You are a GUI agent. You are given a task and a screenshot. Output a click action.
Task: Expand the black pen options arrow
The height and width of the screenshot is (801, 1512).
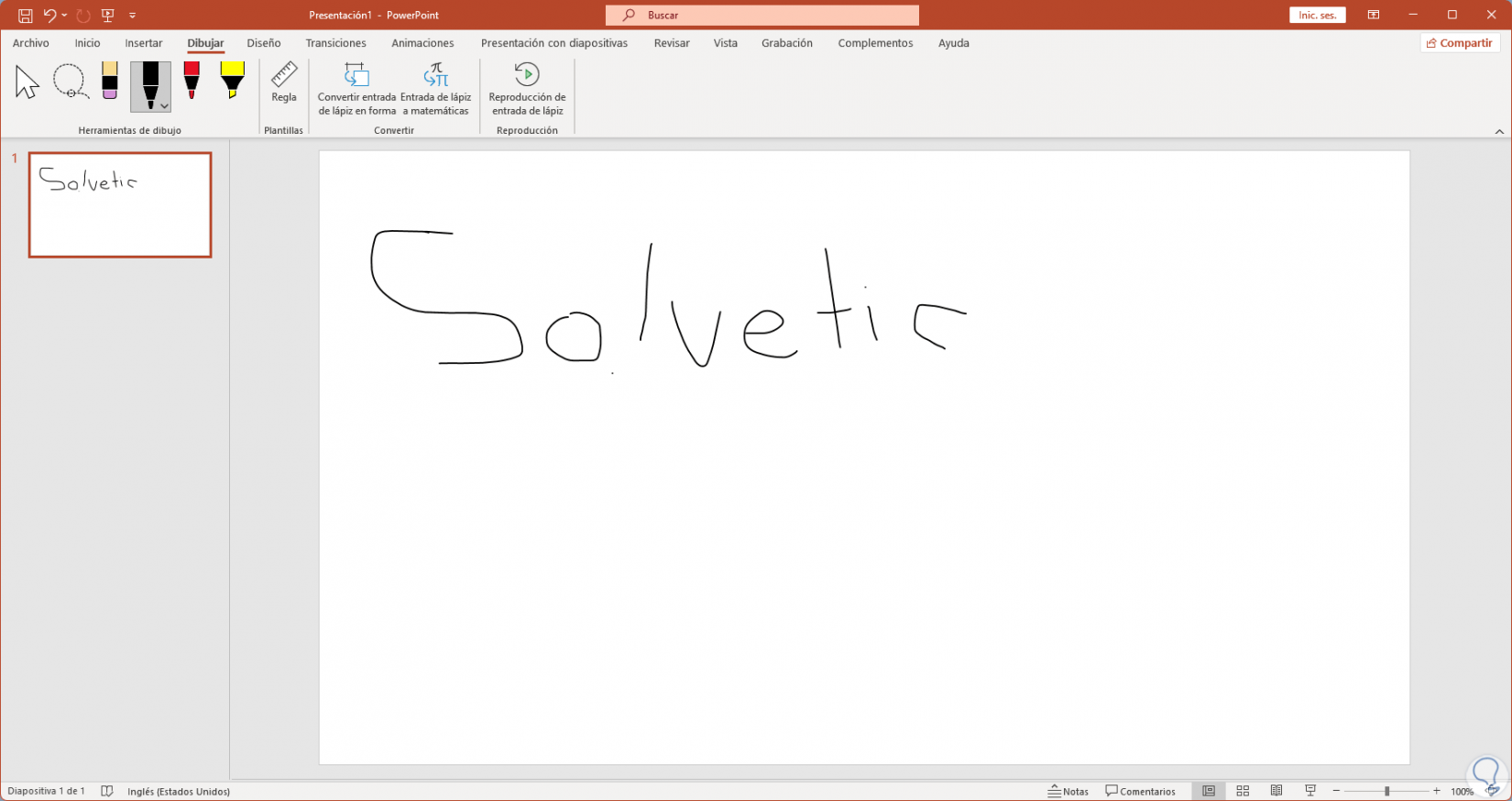[x=164, y=106]
